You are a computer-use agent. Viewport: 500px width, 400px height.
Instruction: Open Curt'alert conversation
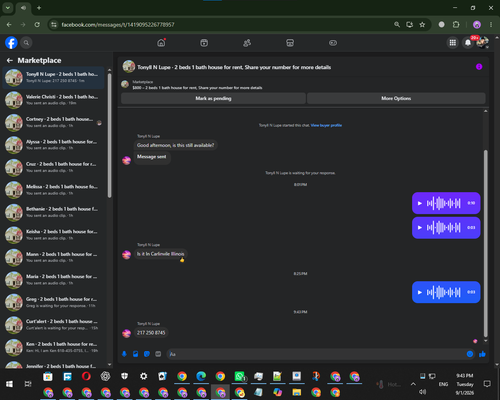(x=53, y=324)
